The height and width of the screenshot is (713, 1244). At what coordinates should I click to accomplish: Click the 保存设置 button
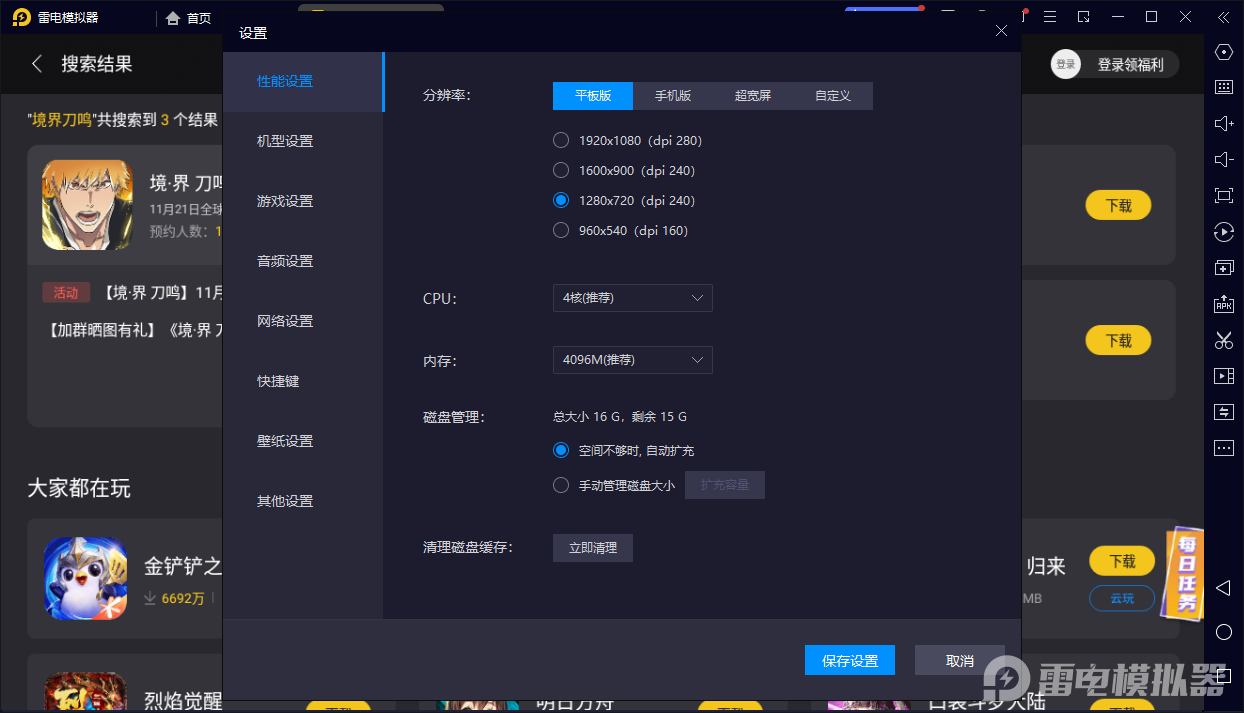click(x=849, y=660)
